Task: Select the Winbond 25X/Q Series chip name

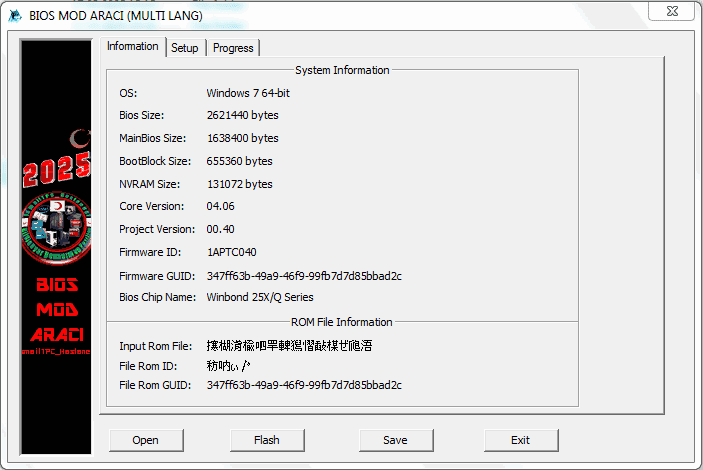Action: pyautogui.click(x=260, y=297)
